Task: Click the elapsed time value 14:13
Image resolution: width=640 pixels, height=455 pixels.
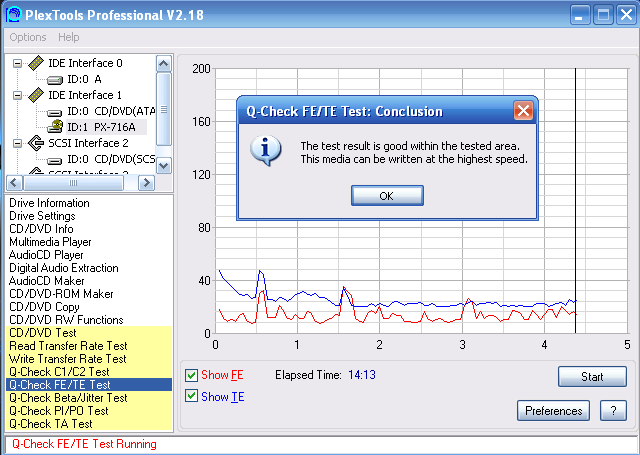Action: 362,375
